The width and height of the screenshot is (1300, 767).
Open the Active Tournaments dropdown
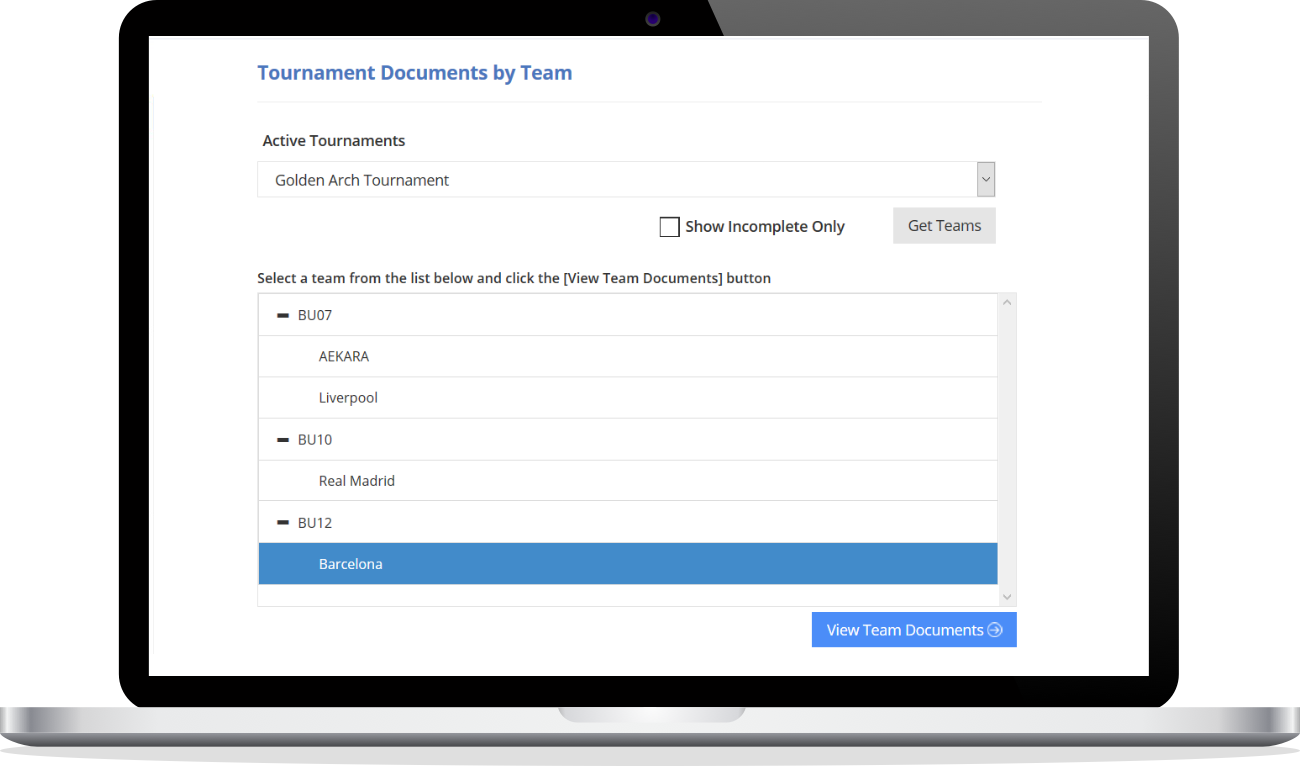(x=626, y=180)
